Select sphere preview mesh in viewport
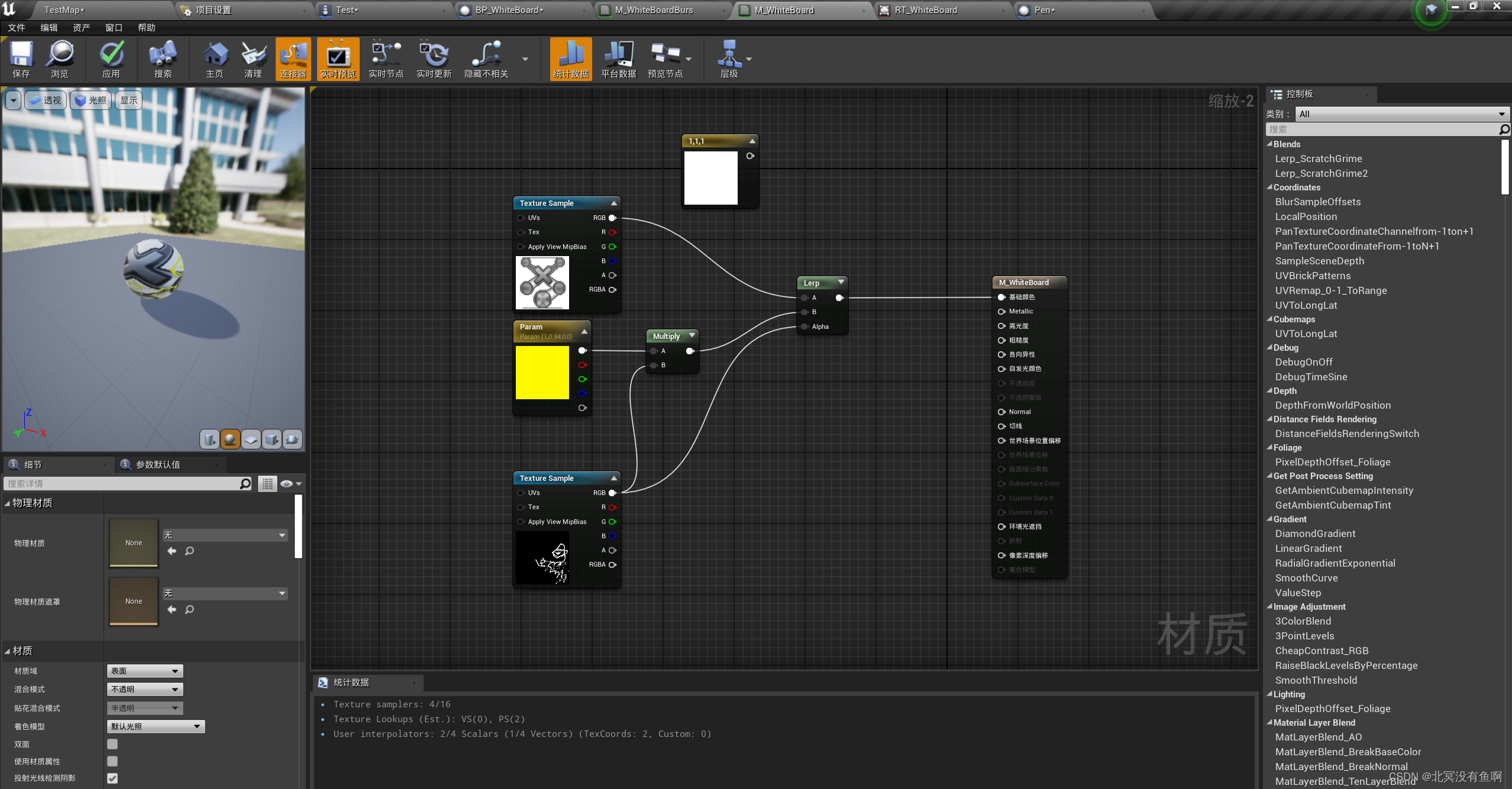 point(230,439)
